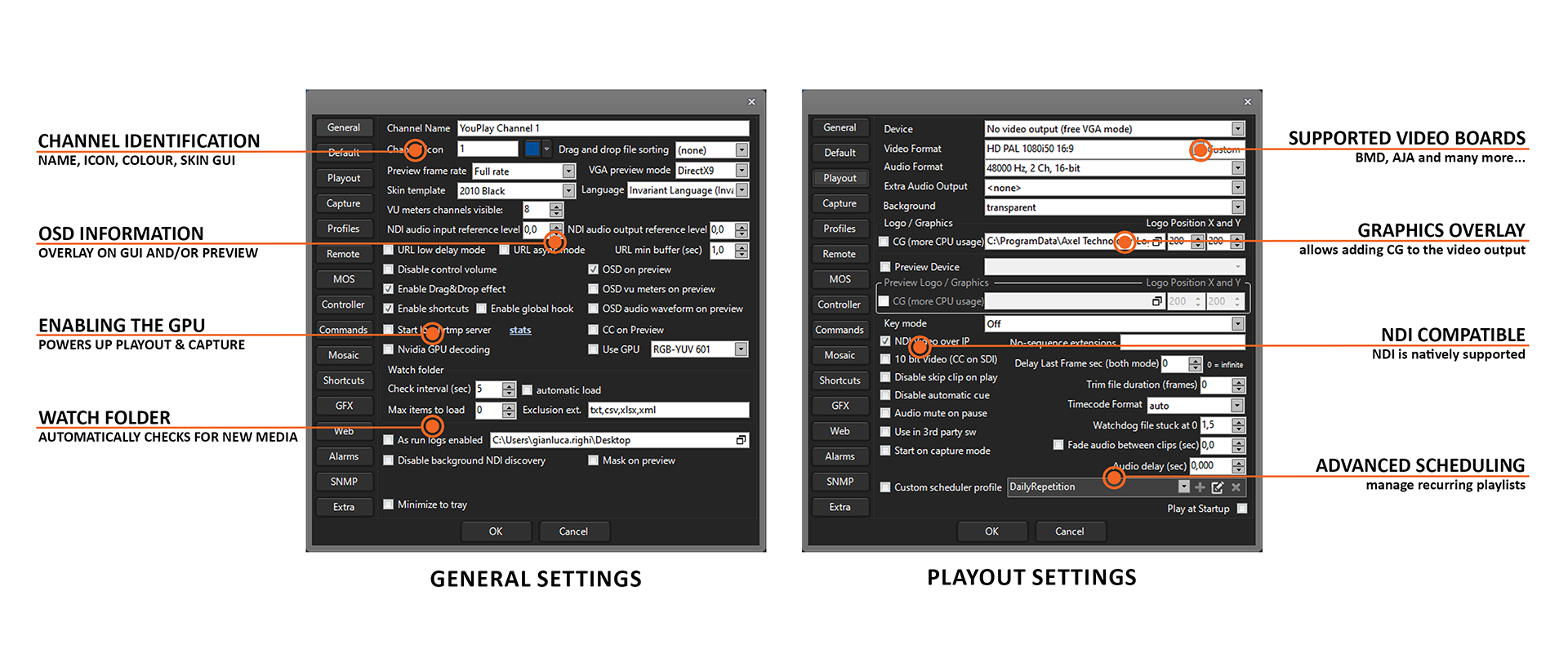The height and width of the screenshot is (653, 1568).
Task: Uncheck OSD on preview
Action: pos(594,269)
